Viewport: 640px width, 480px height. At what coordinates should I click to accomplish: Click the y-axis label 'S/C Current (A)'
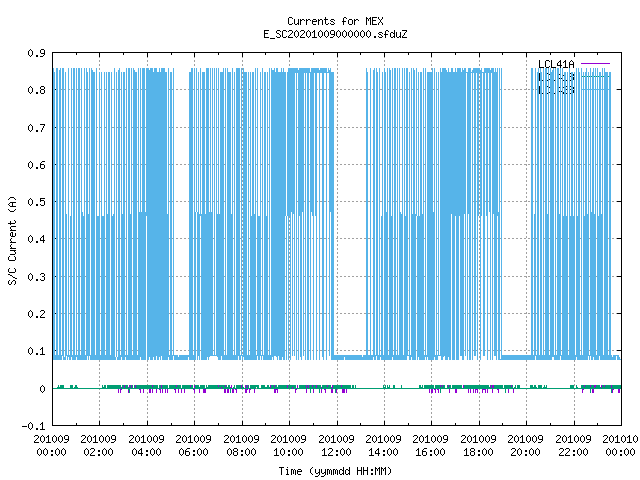[x=12, y=241]
